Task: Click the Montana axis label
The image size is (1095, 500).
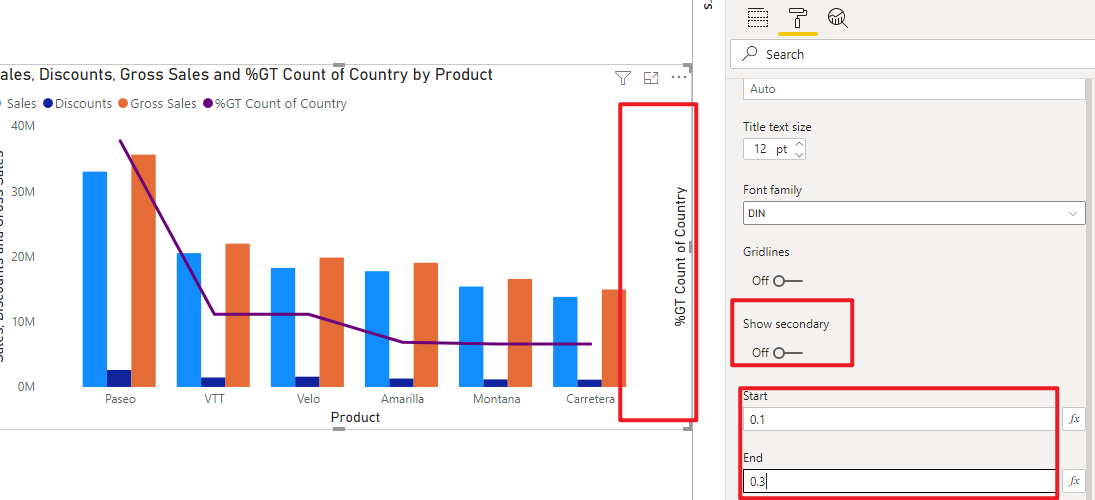Action: [497, 399]
